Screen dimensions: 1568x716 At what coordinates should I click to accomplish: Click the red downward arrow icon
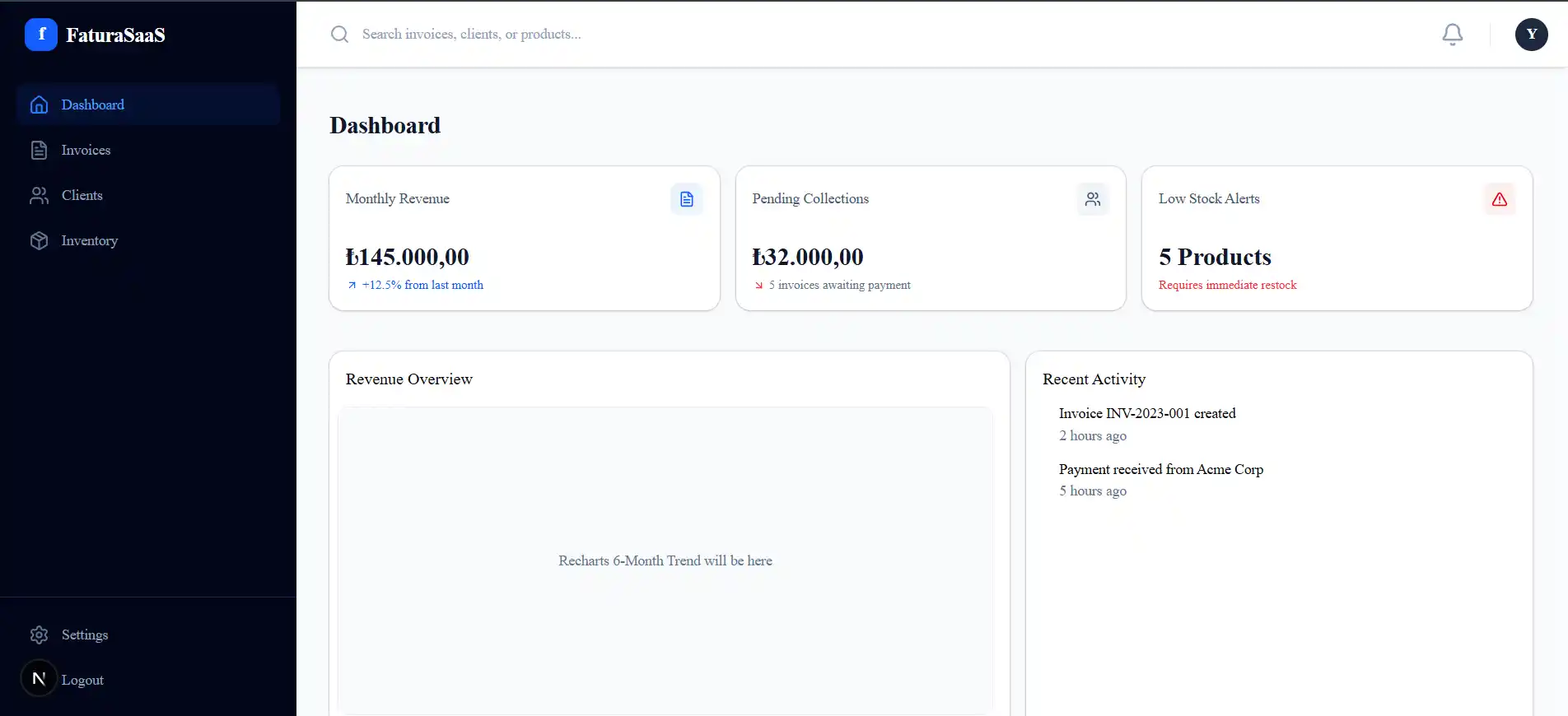[x=758, y=286]
